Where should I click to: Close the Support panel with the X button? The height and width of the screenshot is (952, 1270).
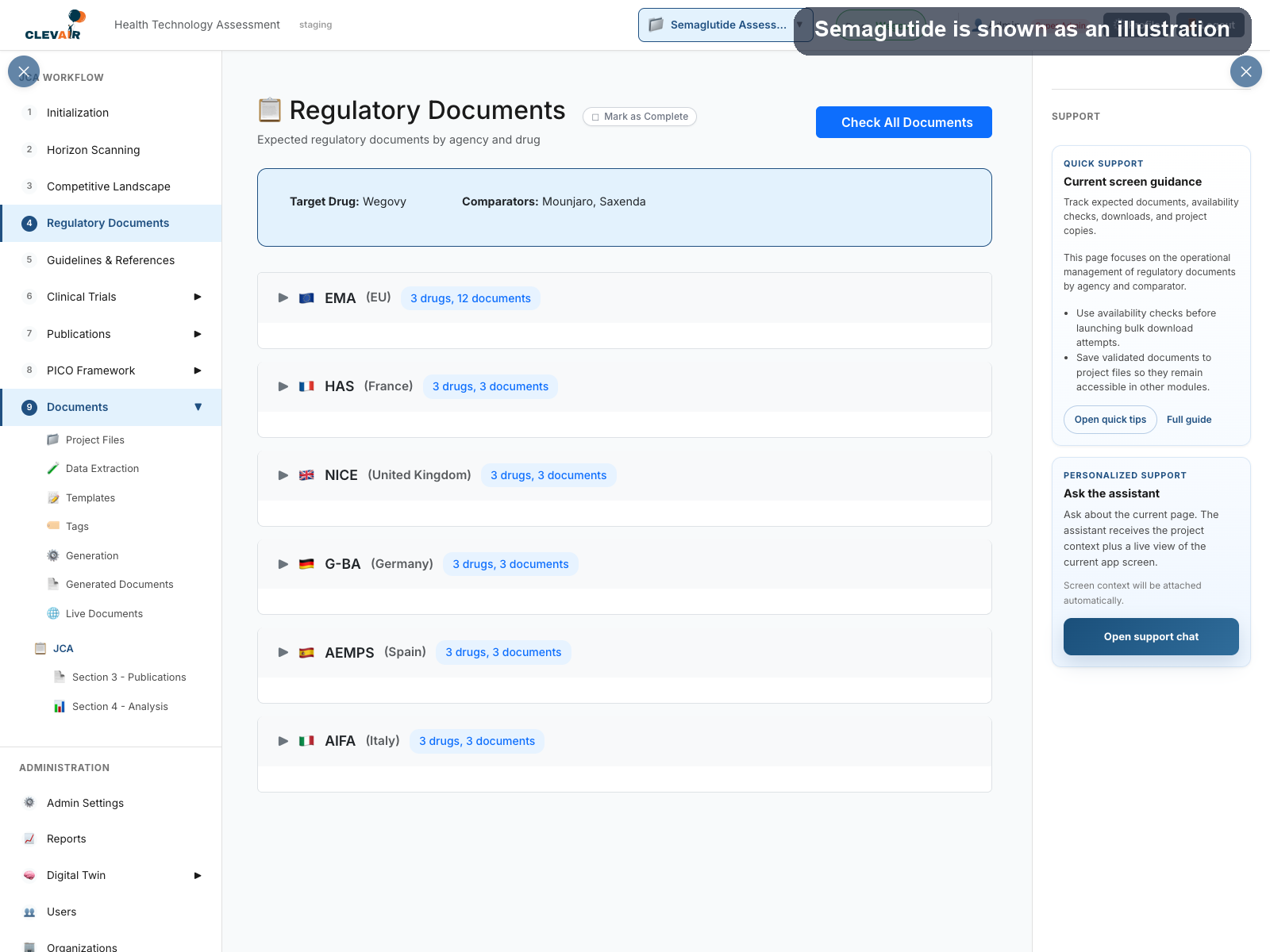click(x=1246, y=71)
